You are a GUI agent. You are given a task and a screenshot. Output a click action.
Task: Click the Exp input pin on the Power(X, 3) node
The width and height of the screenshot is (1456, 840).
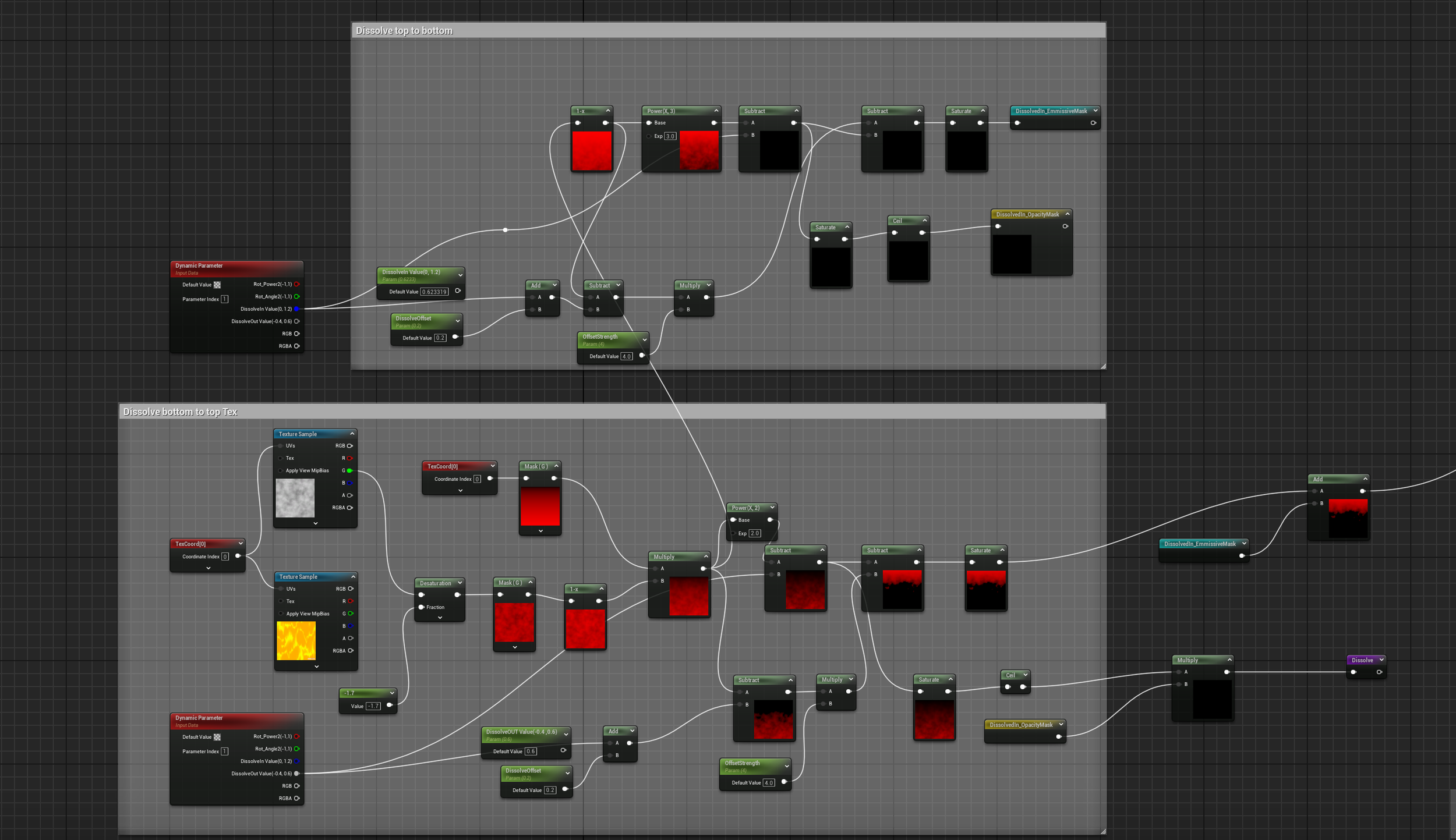click(x=649, y=136)
